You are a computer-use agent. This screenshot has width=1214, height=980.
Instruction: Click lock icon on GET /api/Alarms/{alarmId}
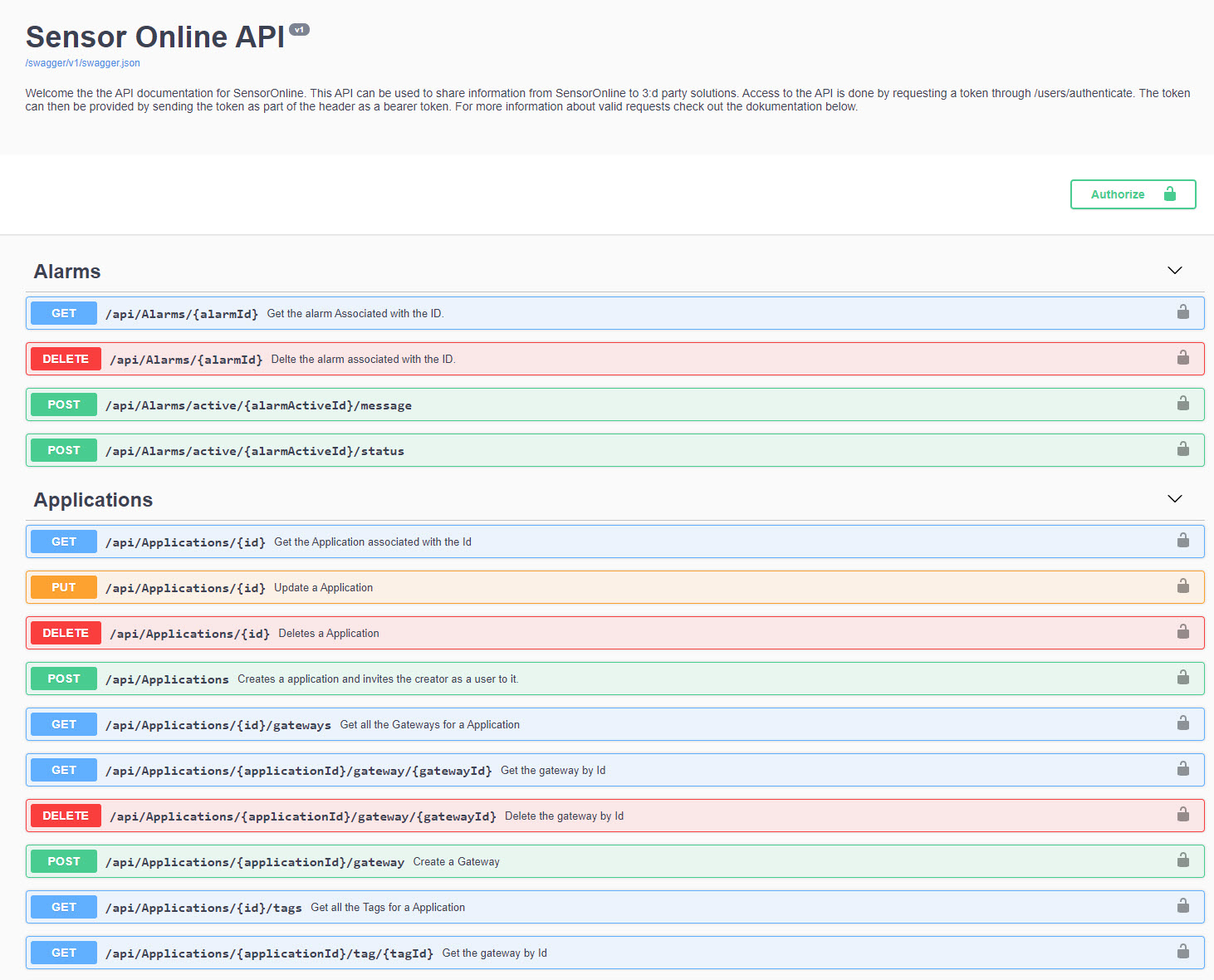[1182, 312]
